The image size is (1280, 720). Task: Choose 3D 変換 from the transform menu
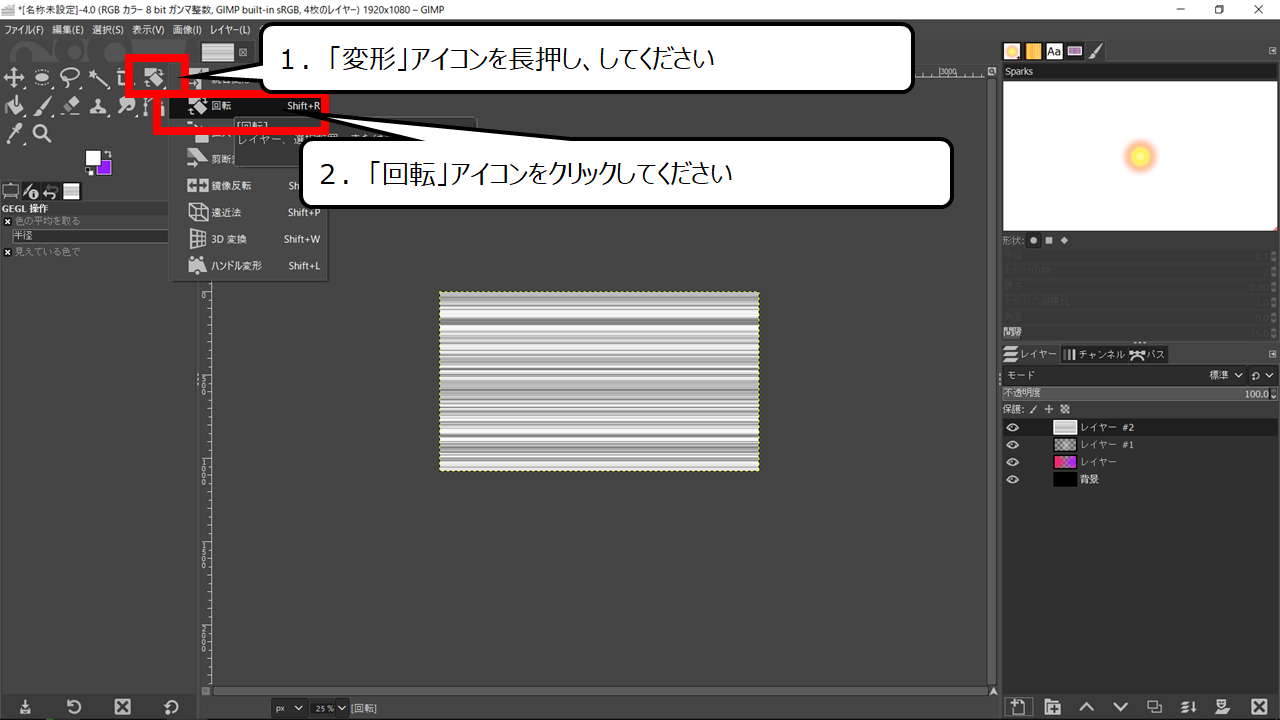coord(248,239)
